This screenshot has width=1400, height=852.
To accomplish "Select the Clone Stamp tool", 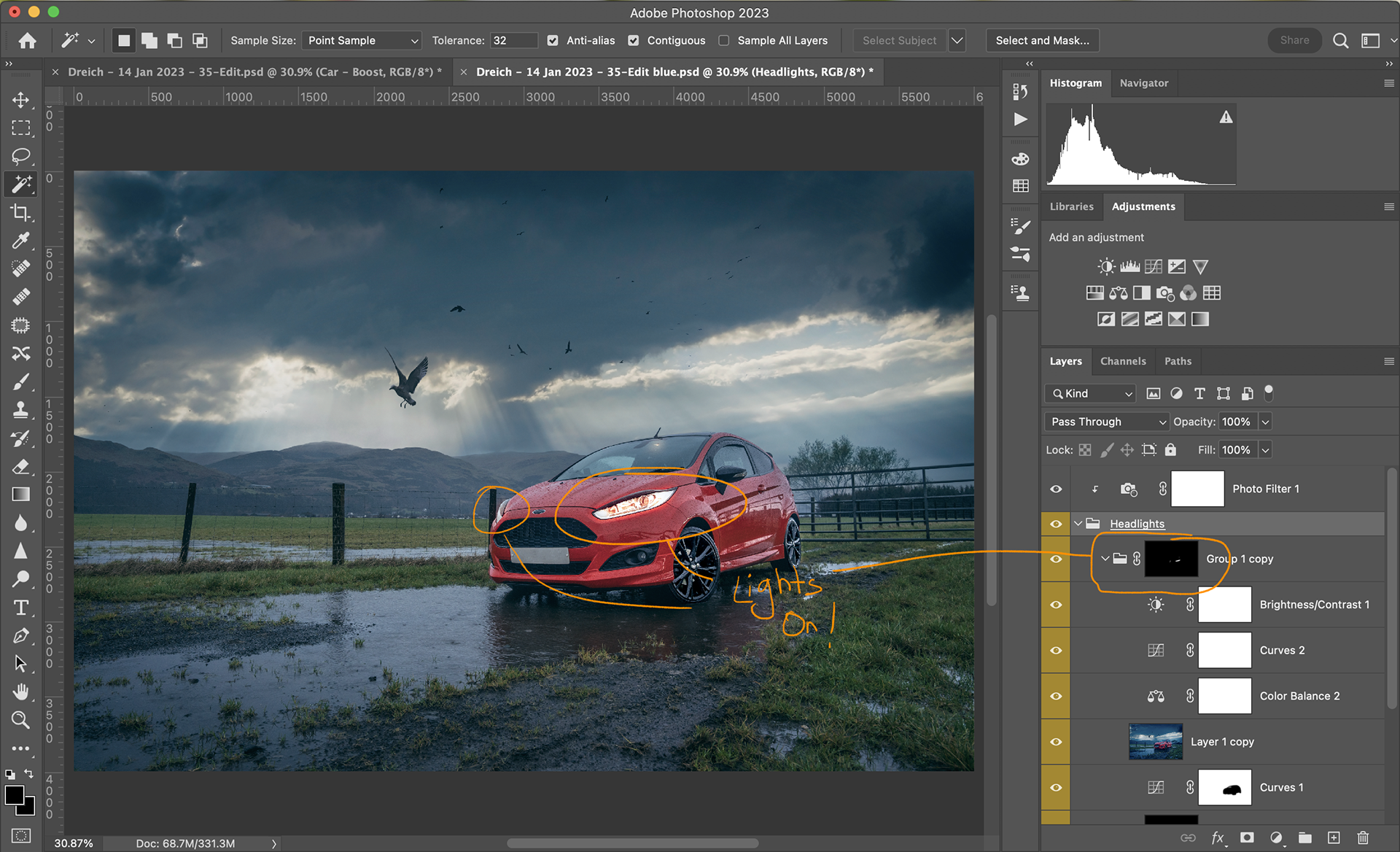I will 21,410.
